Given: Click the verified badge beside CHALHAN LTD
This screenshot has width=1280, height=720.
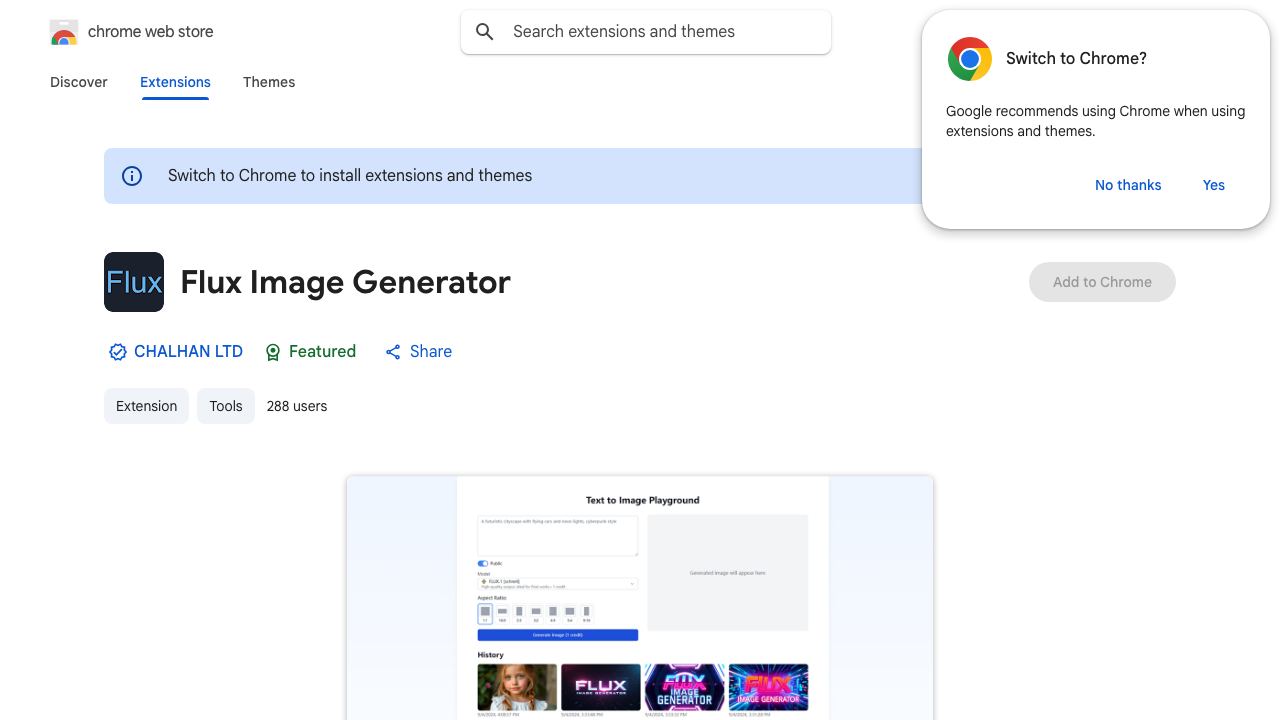Looking at the screenshot, I should pos(118,352).
